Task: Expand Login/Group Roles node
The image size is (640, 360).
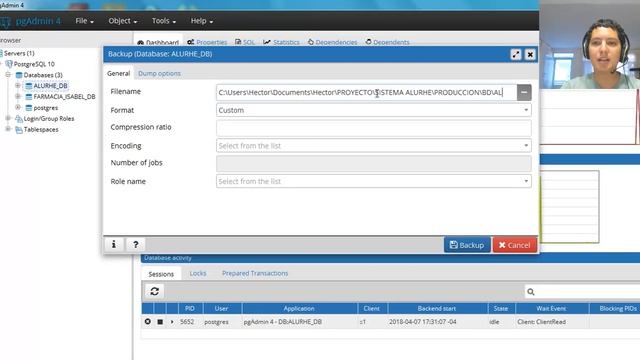Action: tap(8, 118)
